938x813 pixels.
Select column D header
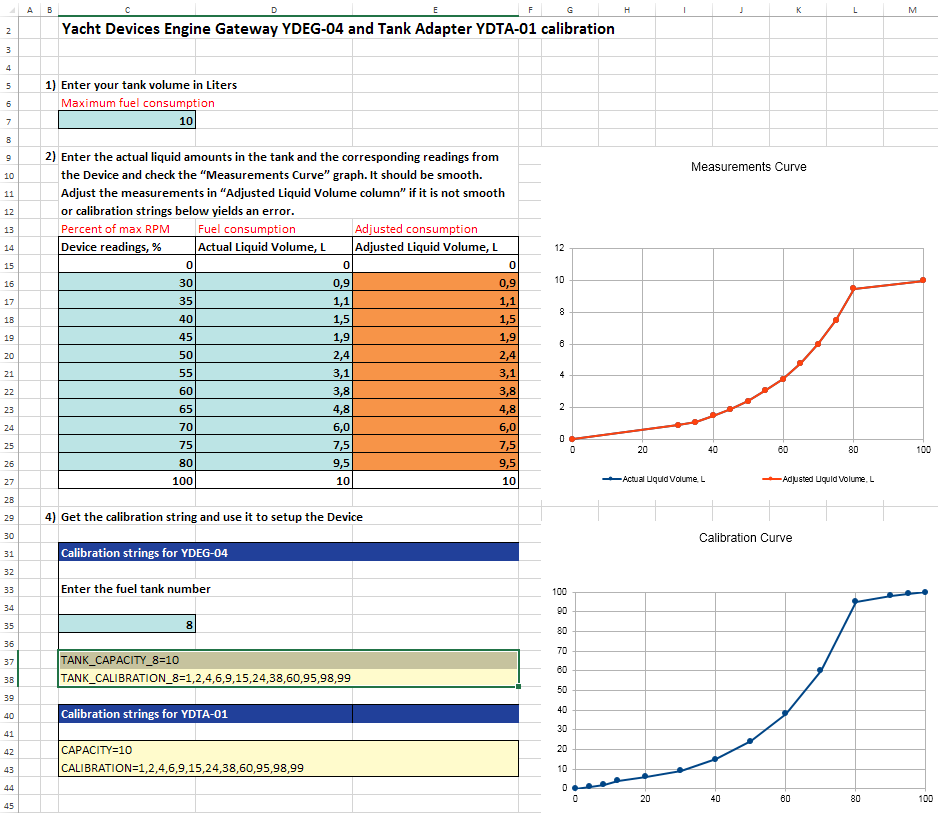274,10
